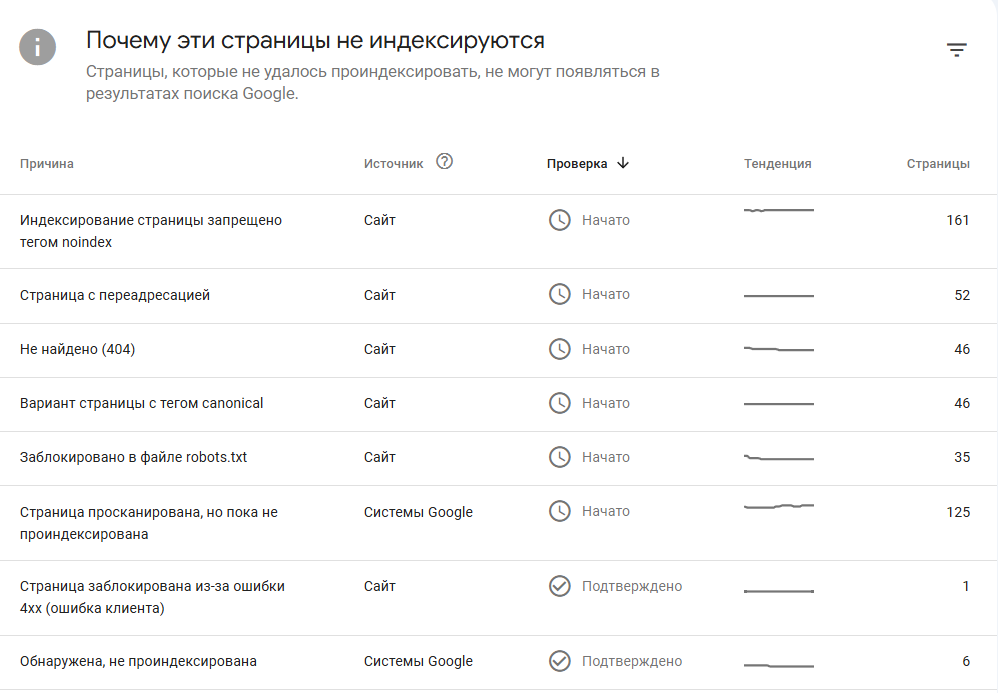Click the checkmark icon for Обнаружена, не проиндексирована
998x693 pixels.
click(x=560, y=661)
